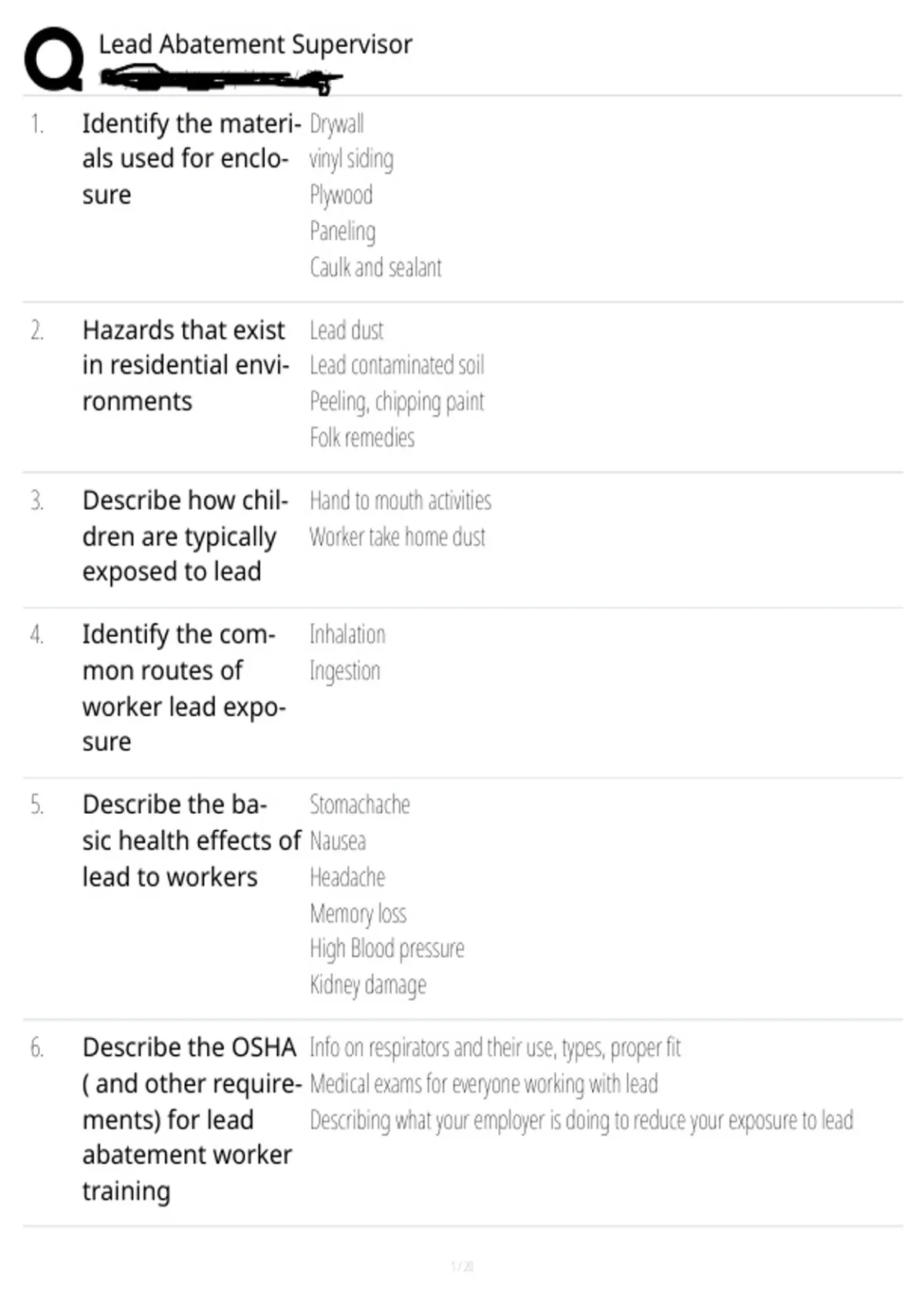Click the 'Inhalation' answer
This screenshot has height=1309, width=924.
click(347, 634)
